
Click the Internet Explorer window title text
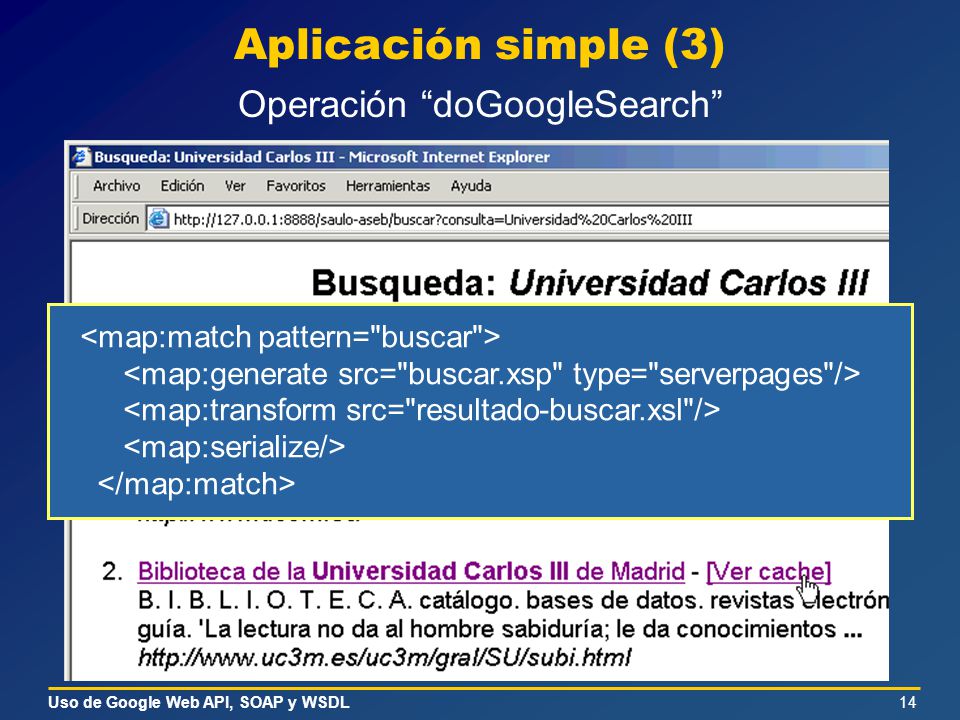(x=322, y=157)
